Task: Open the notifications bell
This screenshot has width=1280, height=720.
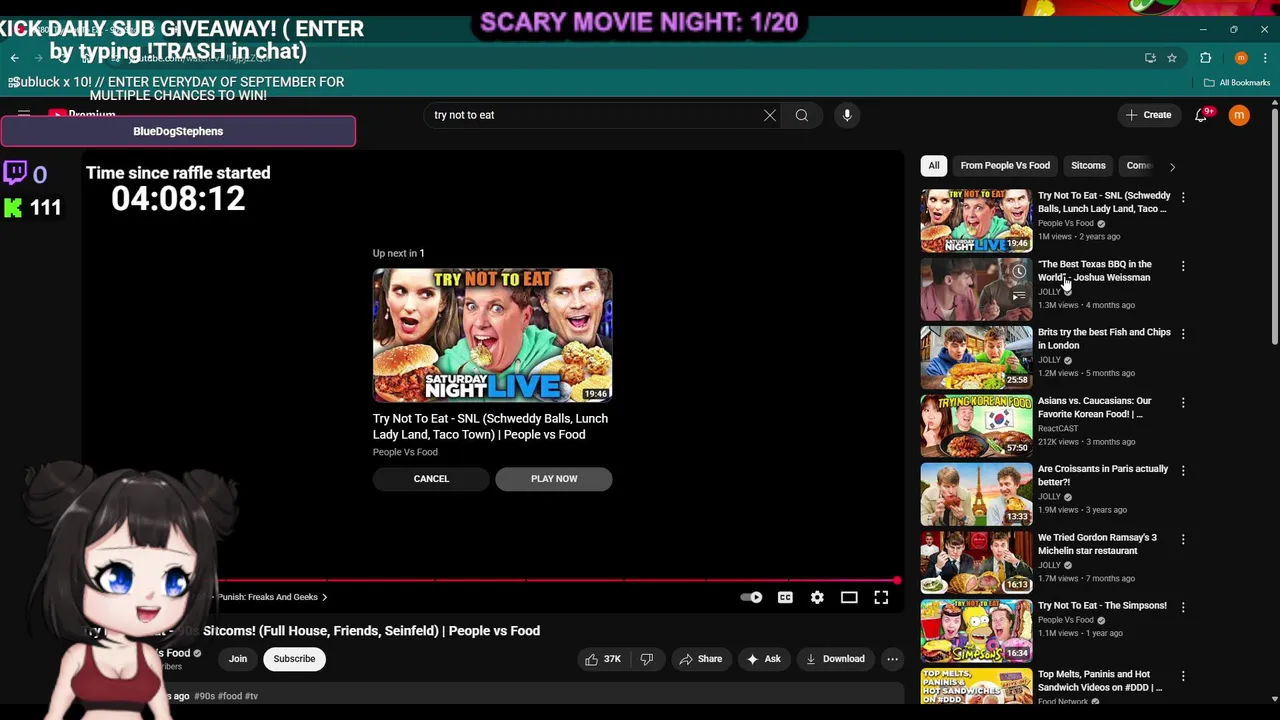Action: tap(1201, 115)
